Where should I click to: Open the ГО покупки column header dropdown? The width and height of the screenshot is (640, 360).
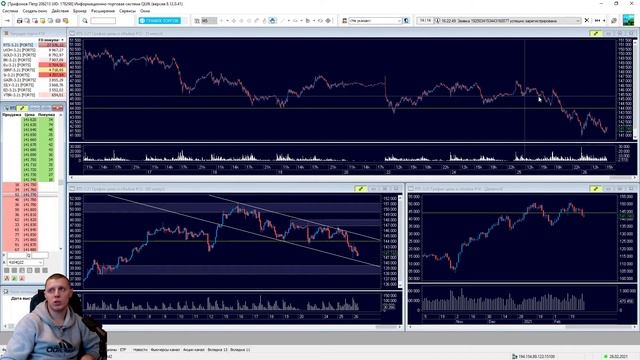coord(62,40)
